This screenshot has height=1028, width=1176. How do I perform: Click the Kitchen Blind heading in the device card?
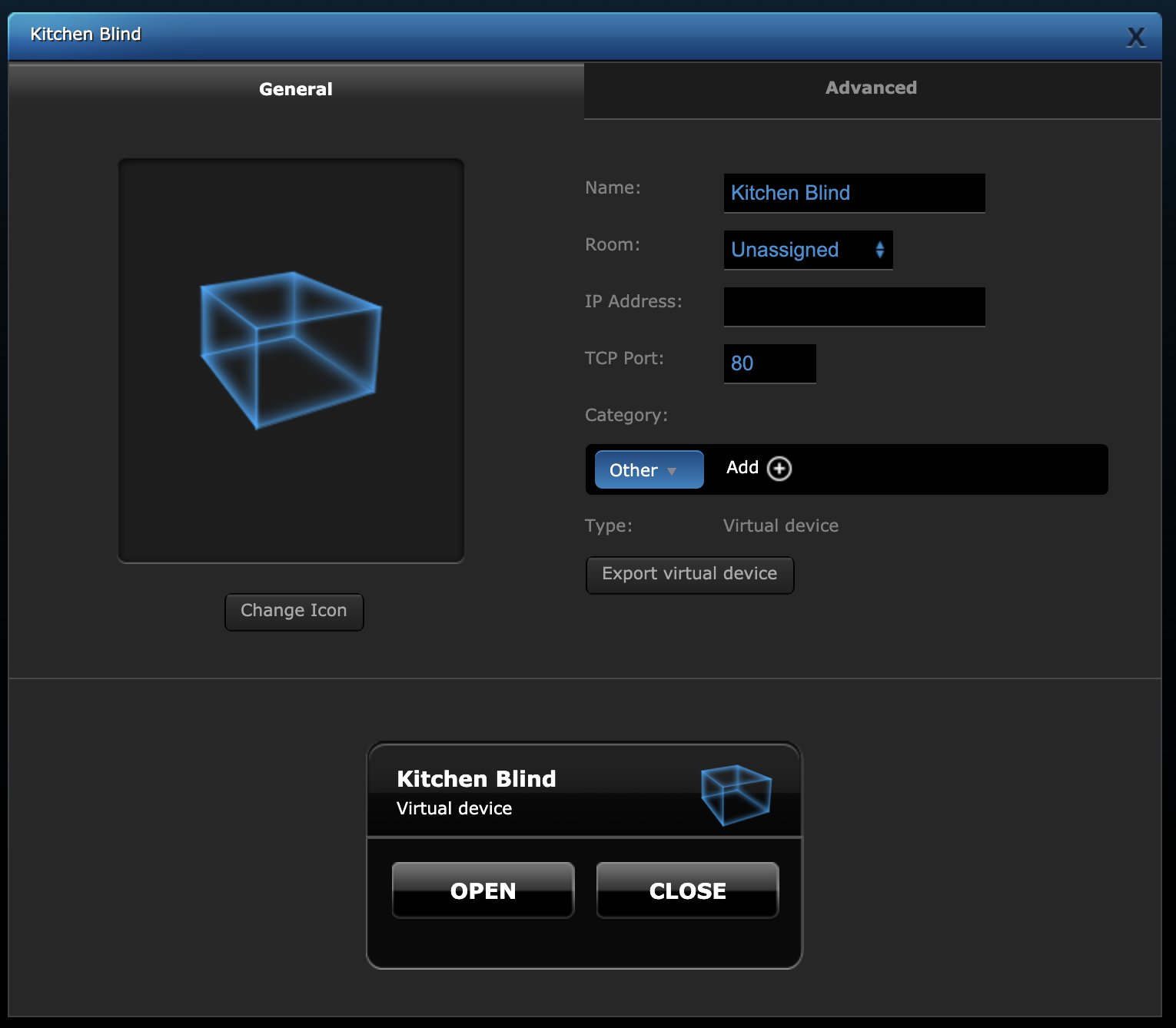476,779
